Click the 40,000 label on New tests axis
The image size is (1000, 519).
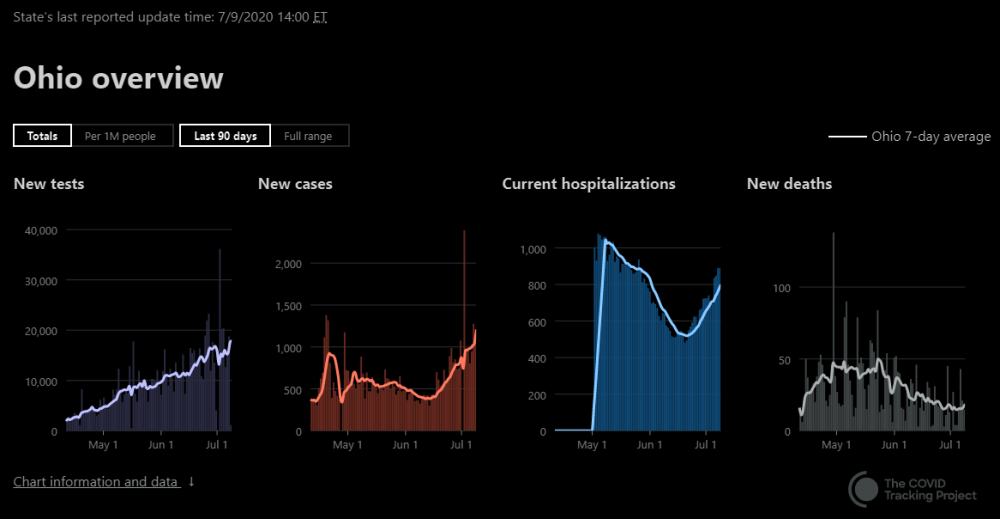[x=41, y=231]
